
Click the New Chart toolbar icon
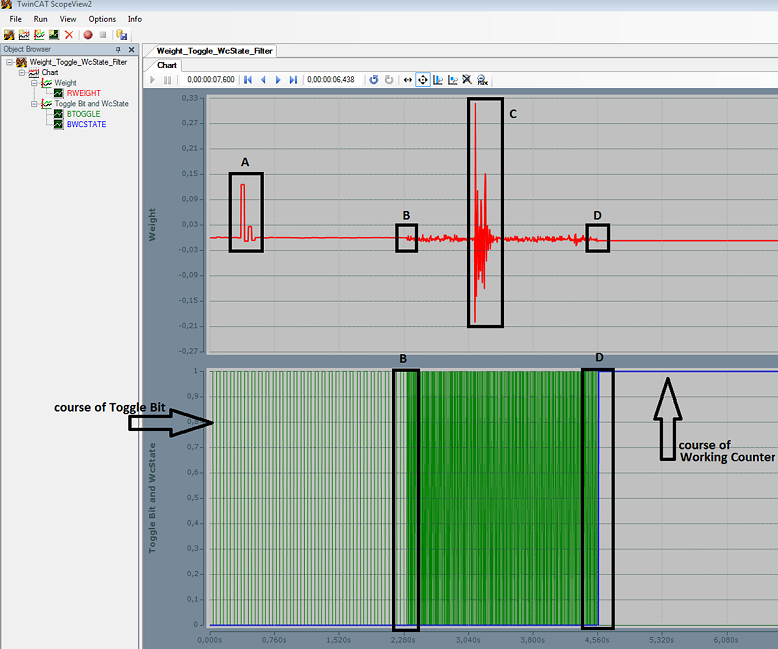(24, 35)
